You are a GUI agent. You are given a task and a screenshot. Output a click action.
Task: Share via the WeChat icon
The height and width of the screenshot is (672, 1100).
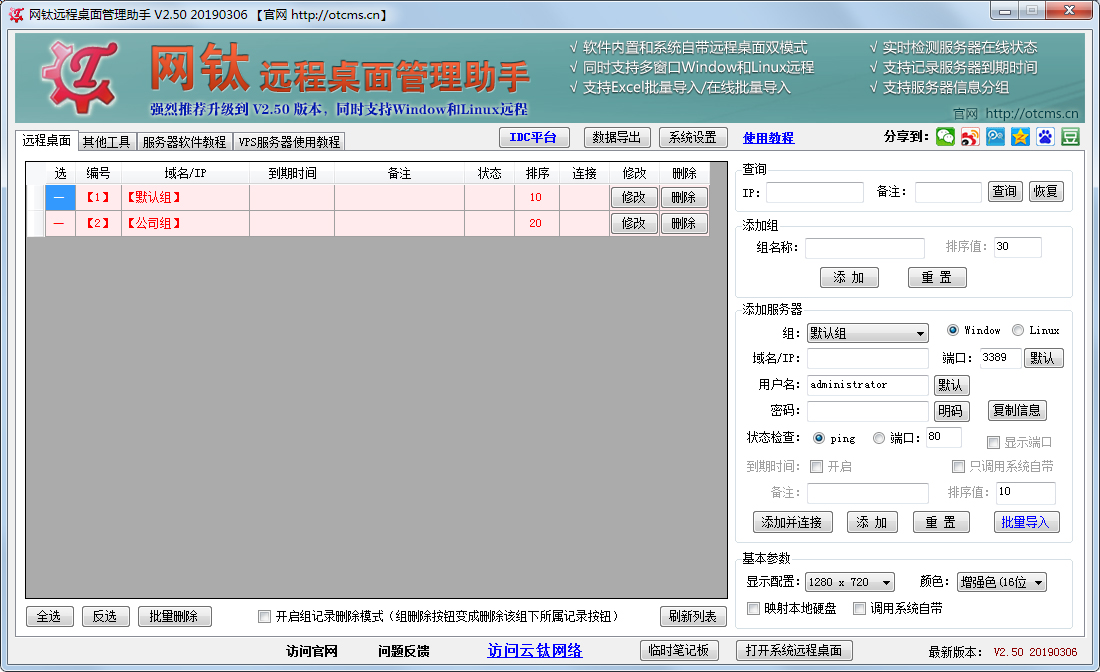(945, 137)
